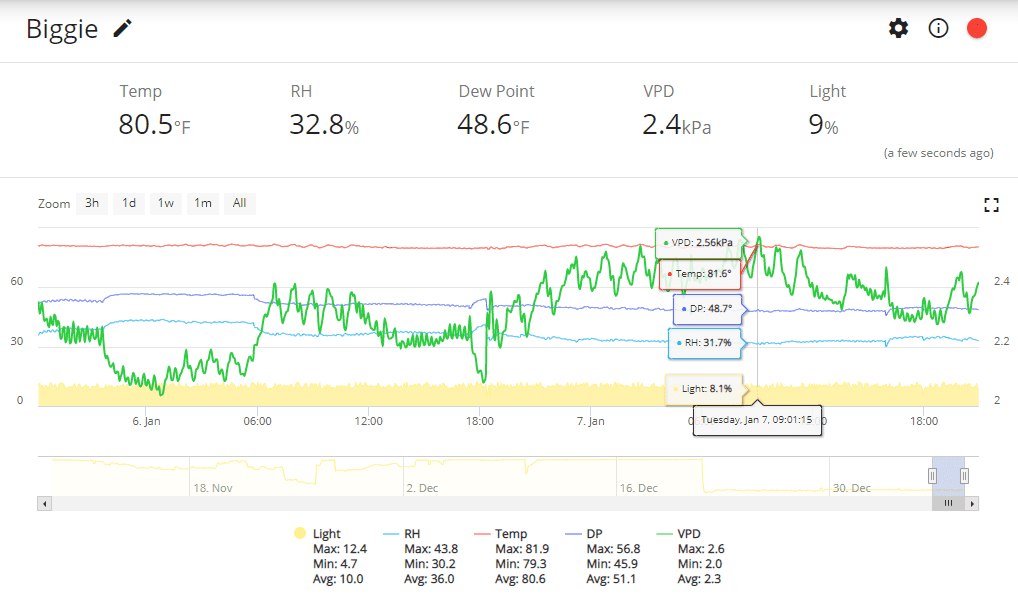Click the left scroll arrow of navigator
Screen dimensions: 1018x594
[x=44, y=504]
